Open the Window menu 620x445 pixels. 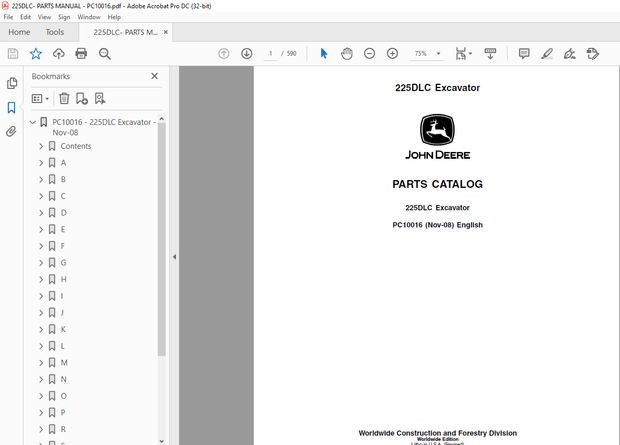(x=89, y=17)
